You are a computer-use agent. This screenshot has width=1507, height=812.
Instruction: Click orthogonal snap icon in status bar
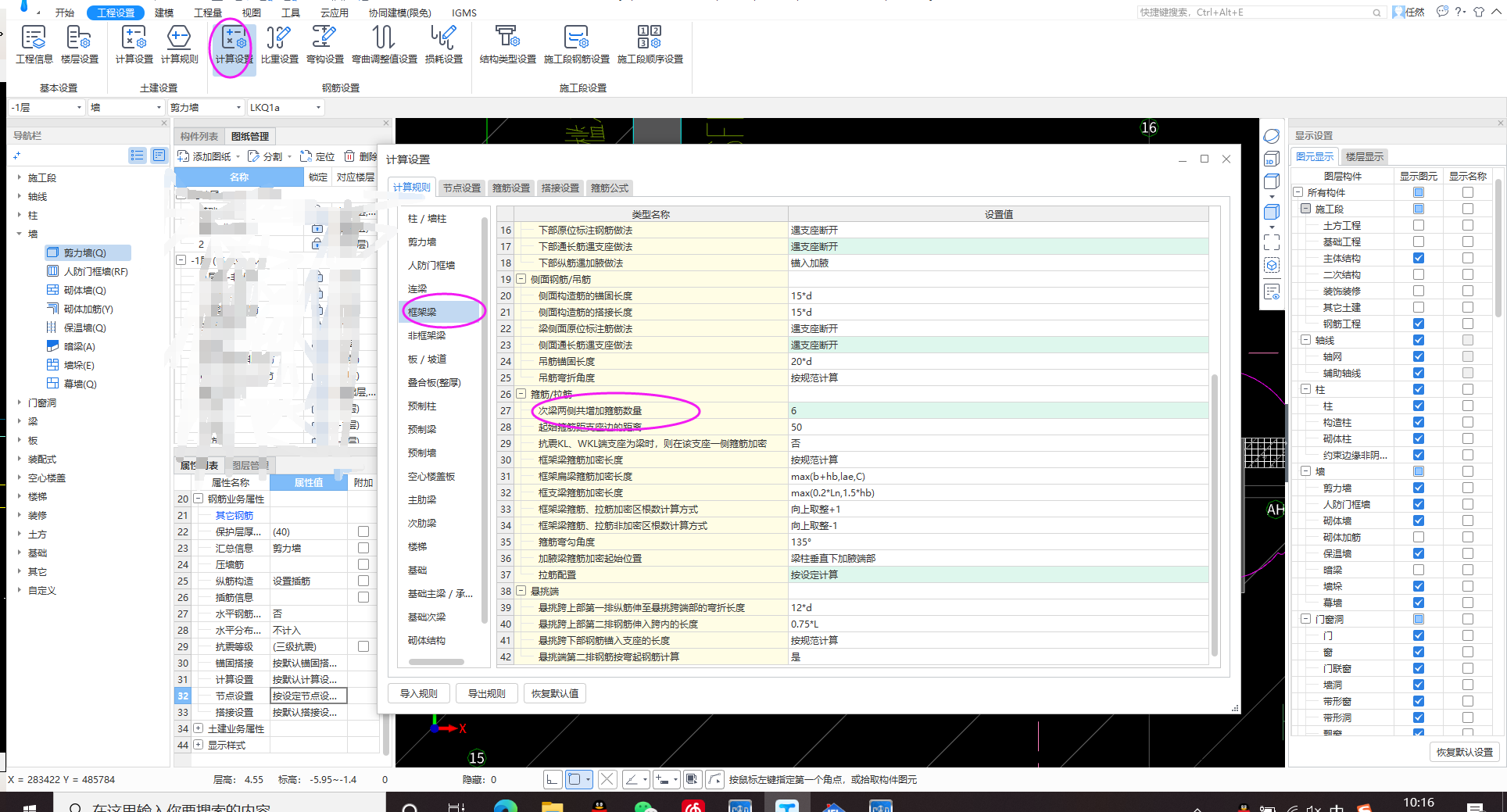[x=553, y=779]
